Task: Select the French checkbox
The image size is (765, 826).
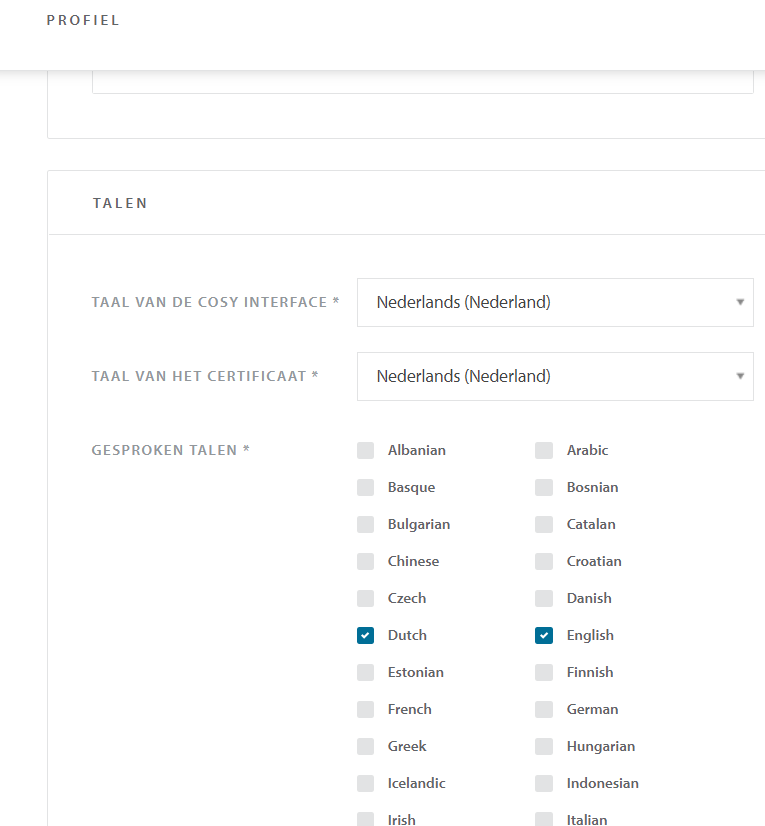Action: coord(365,709)
